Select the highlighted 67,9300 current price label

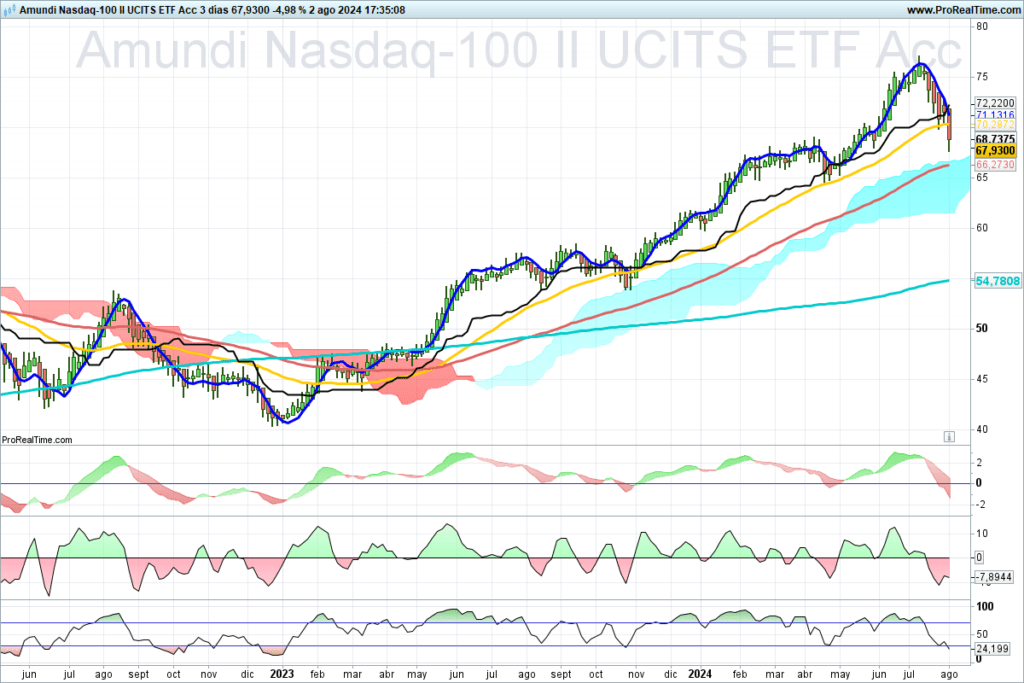[995, 151]
